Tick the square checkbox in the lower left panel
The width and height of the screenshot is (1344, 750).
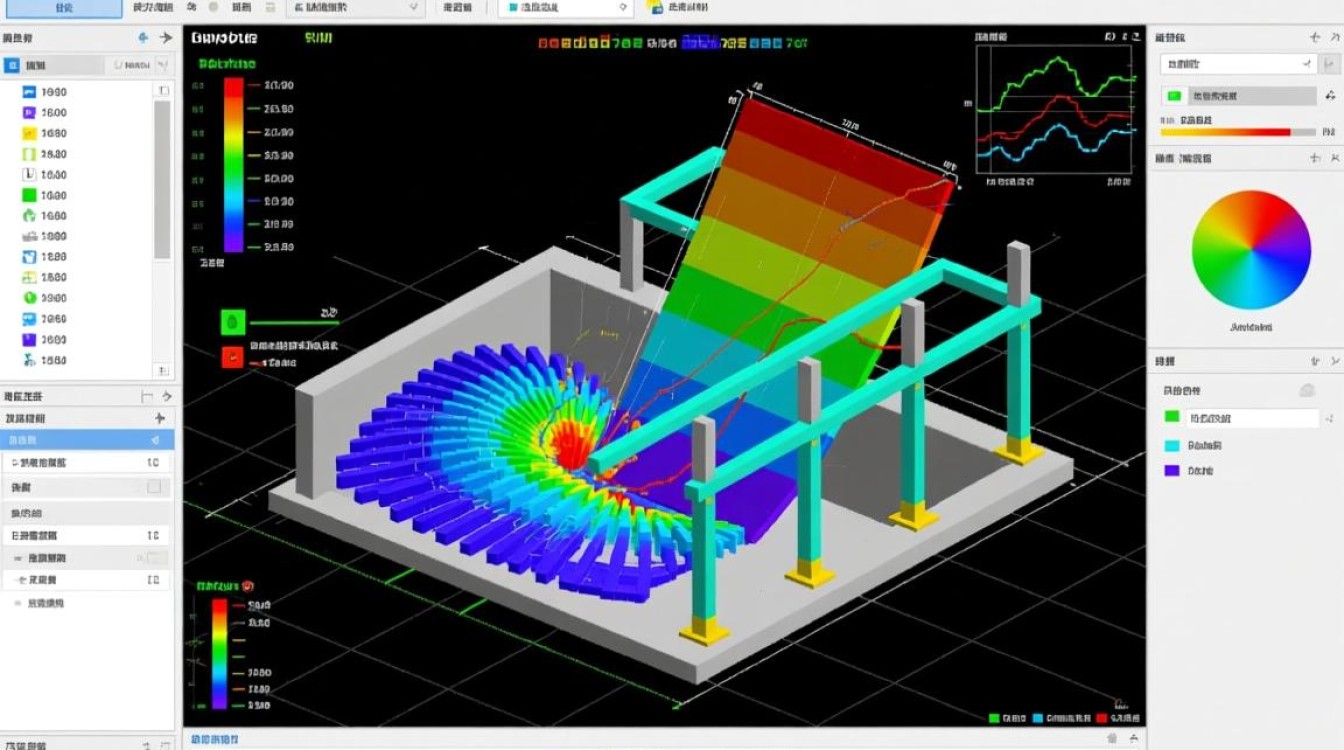[x=154, y=487]
